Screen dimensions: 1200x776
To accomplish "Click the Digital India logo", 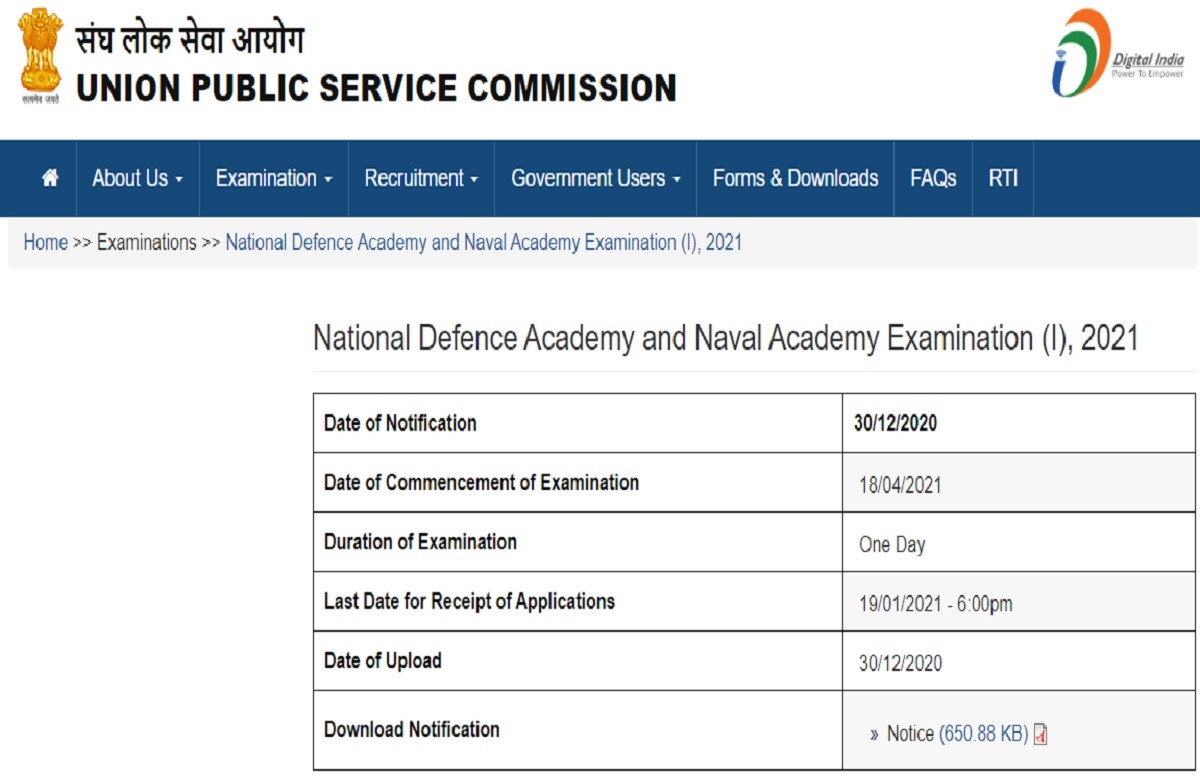I will [1116, 55].
